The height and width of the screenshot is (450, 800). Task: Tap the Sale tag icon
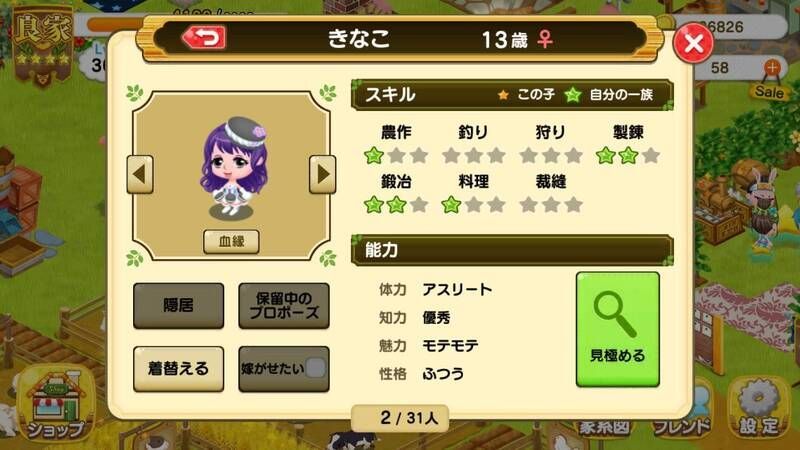point(769,91)
